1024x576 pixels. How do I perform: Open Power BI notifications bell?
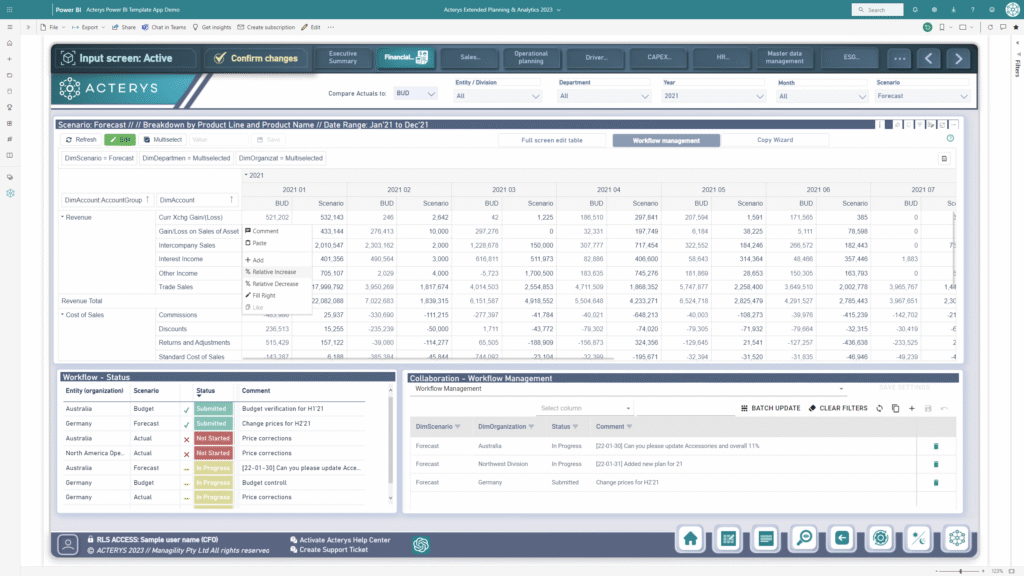[x=915, y=10]
